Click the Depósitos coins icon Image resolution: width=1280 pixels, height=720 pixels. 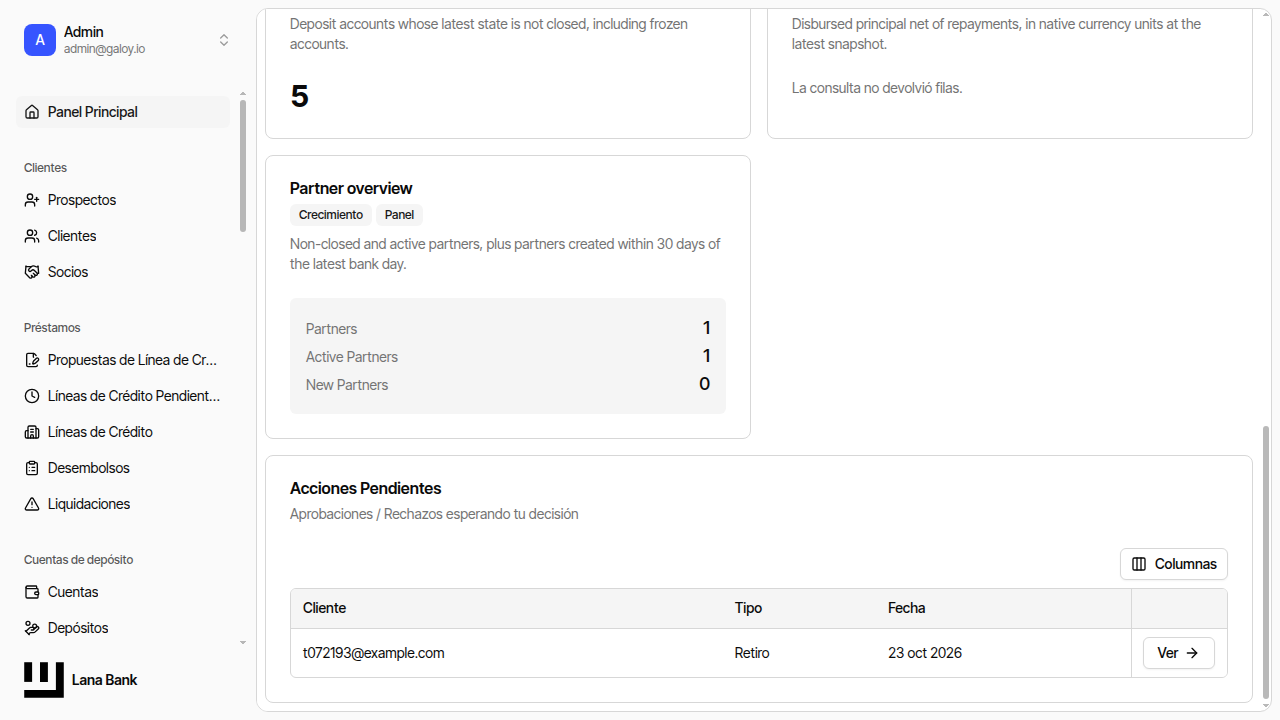pos(32,628)
